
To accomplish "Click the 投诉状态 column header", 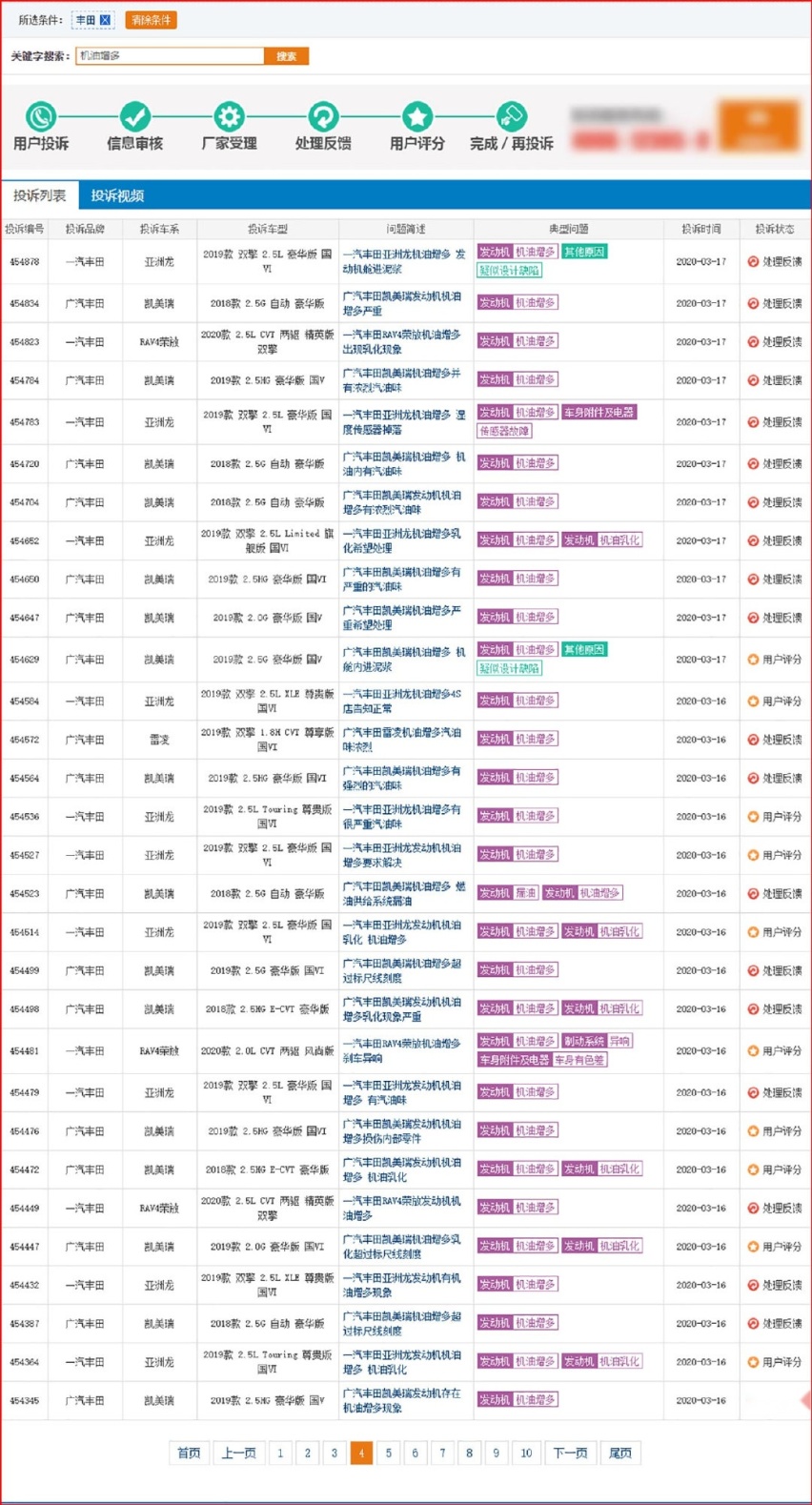I will [x=775, y=229].
